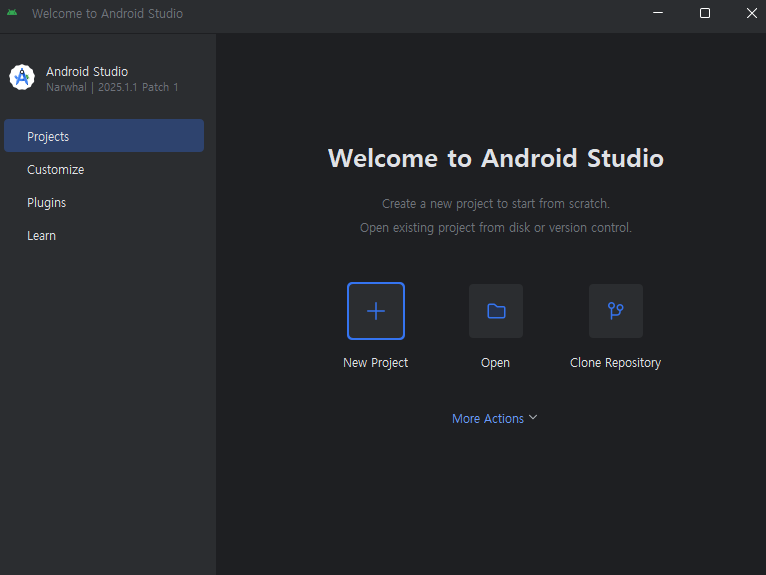Image resolution: width=766 pixels, height=575 pixels.
Task: Click the New Project plus icon
Action: [376, 311]
